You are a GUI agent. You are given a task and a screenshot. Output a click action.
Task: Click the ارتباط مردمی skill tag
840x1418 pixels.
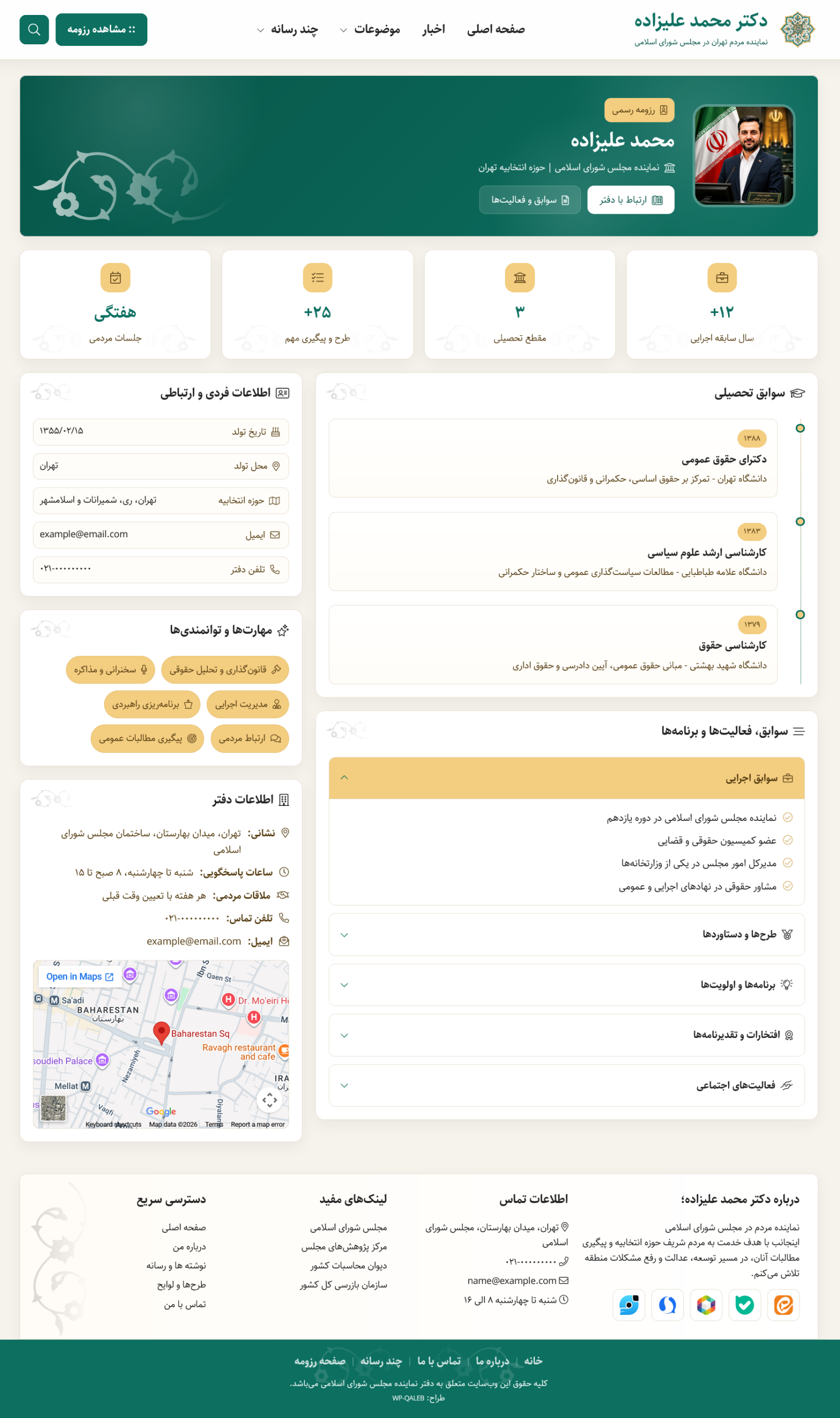point(250,739)
